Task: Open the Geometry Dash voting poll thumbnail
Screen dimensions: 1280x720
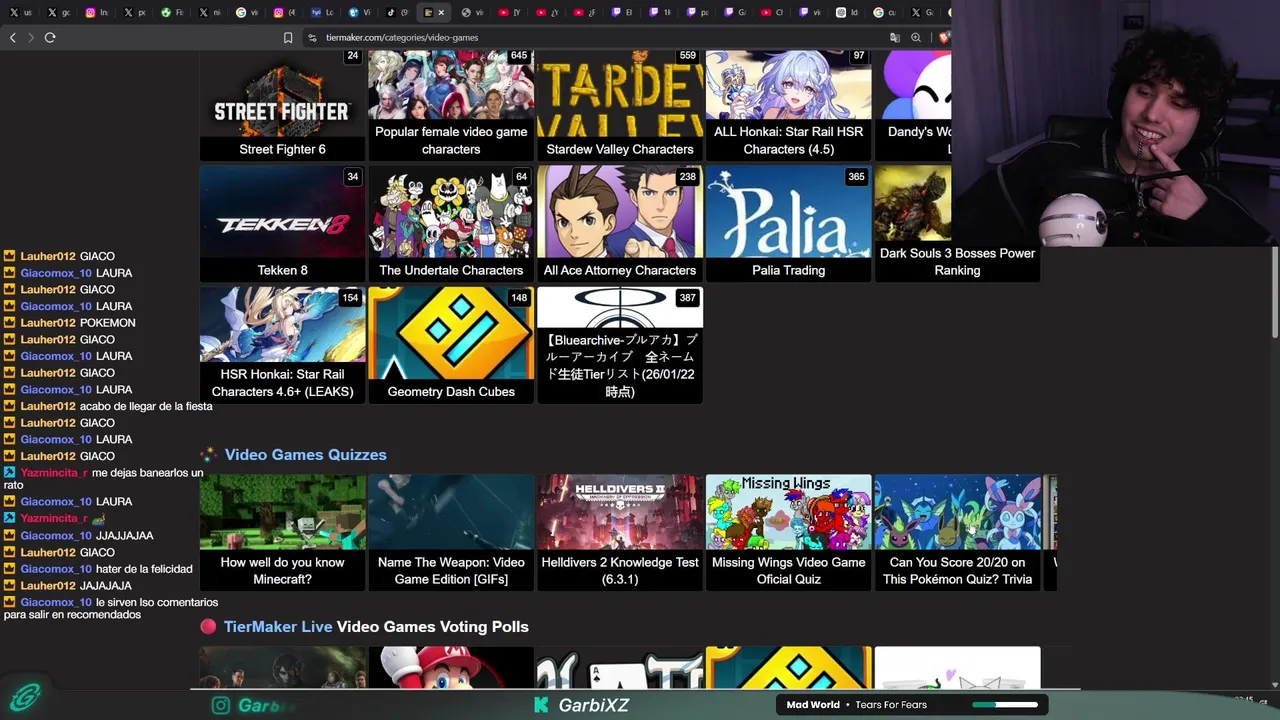Action: click(788, 667)
